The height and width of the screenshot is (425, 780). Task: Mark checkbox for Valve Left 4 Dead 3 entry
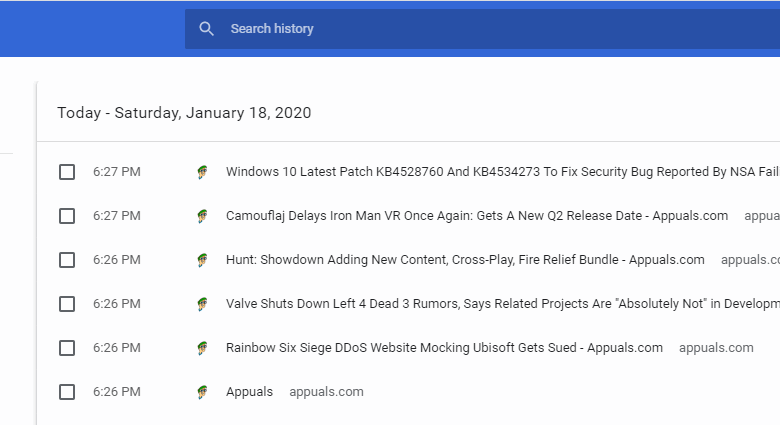point(67,304)
